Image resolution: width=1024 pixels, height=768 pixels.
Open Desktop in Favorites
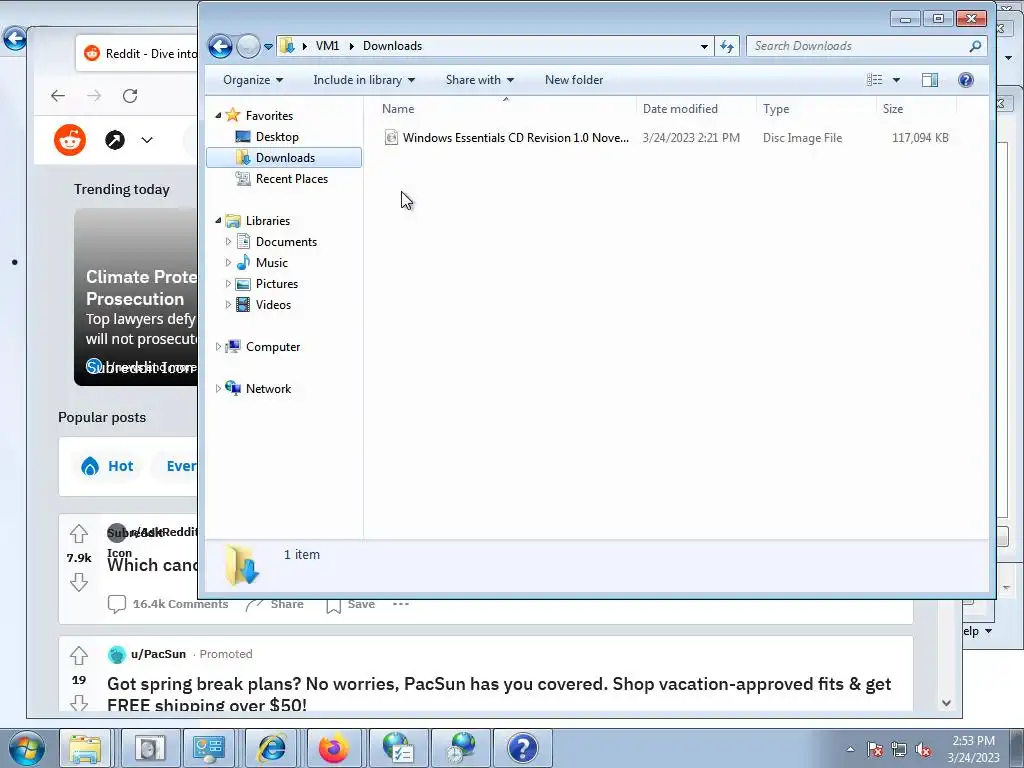point(277,136)
